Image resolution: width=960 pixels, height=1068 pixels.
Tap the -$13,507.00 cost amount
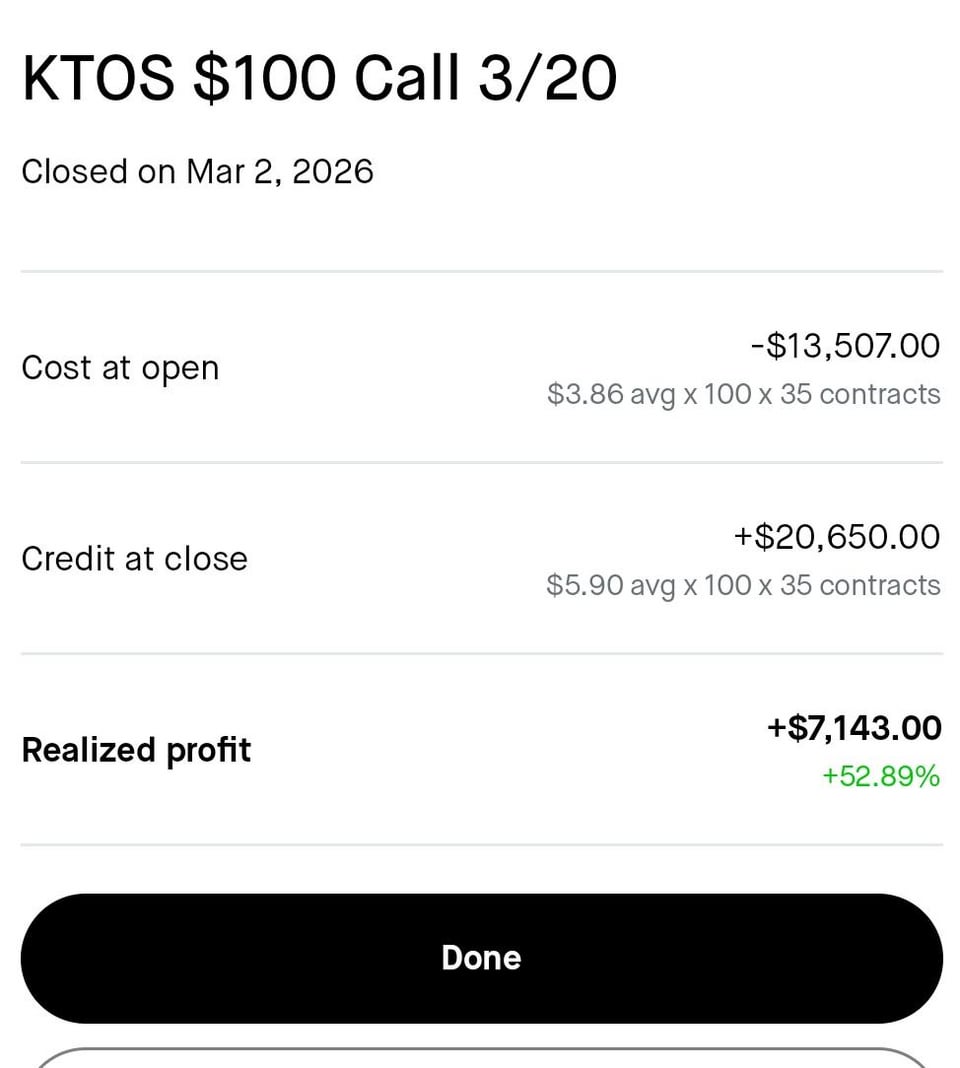[x=845, y=346]
